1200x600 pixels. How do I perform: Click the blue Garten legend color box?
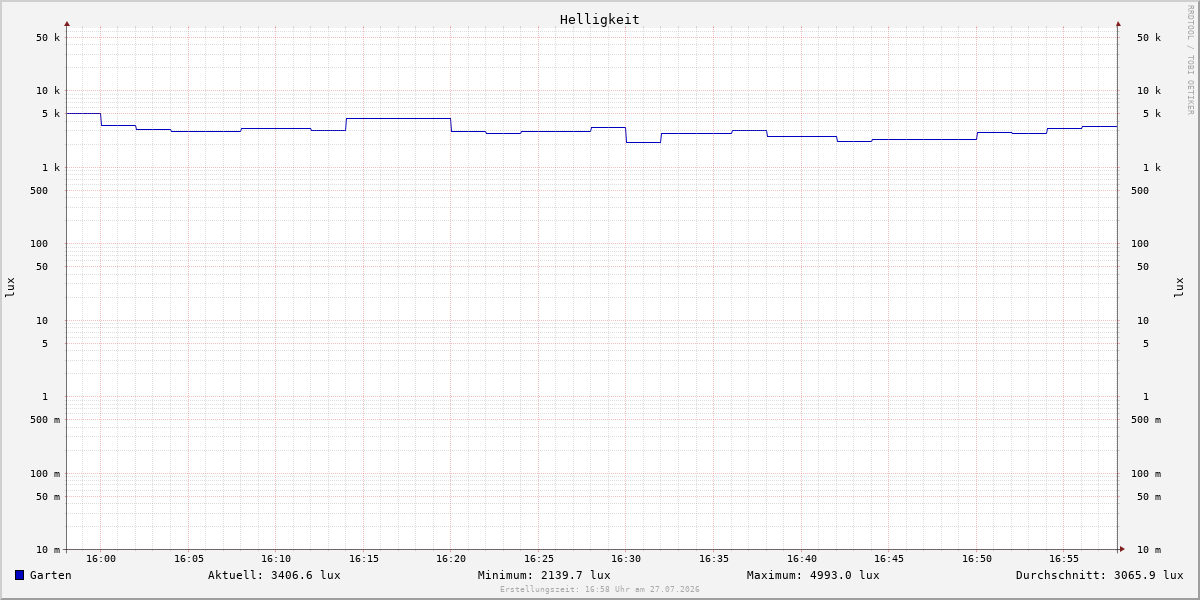click(x=19, y=575)
